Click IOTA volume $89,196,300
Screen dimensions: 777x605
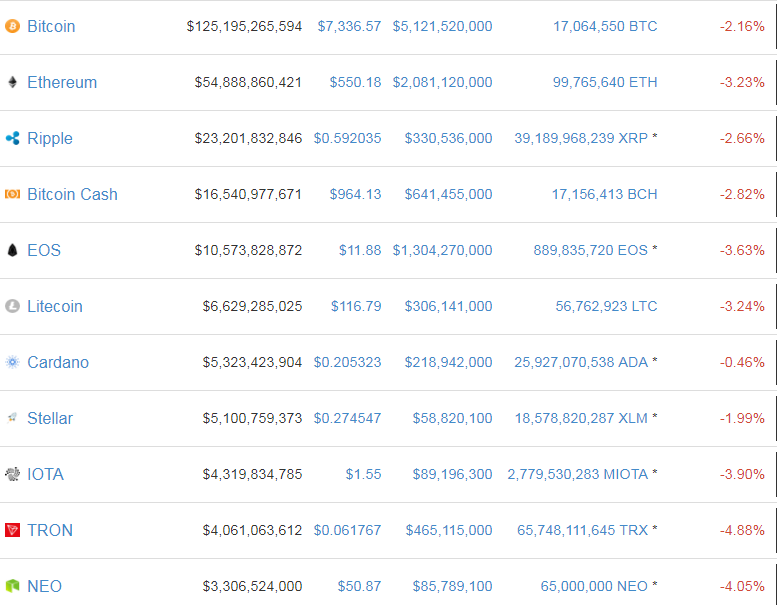(x=452, y=474)
